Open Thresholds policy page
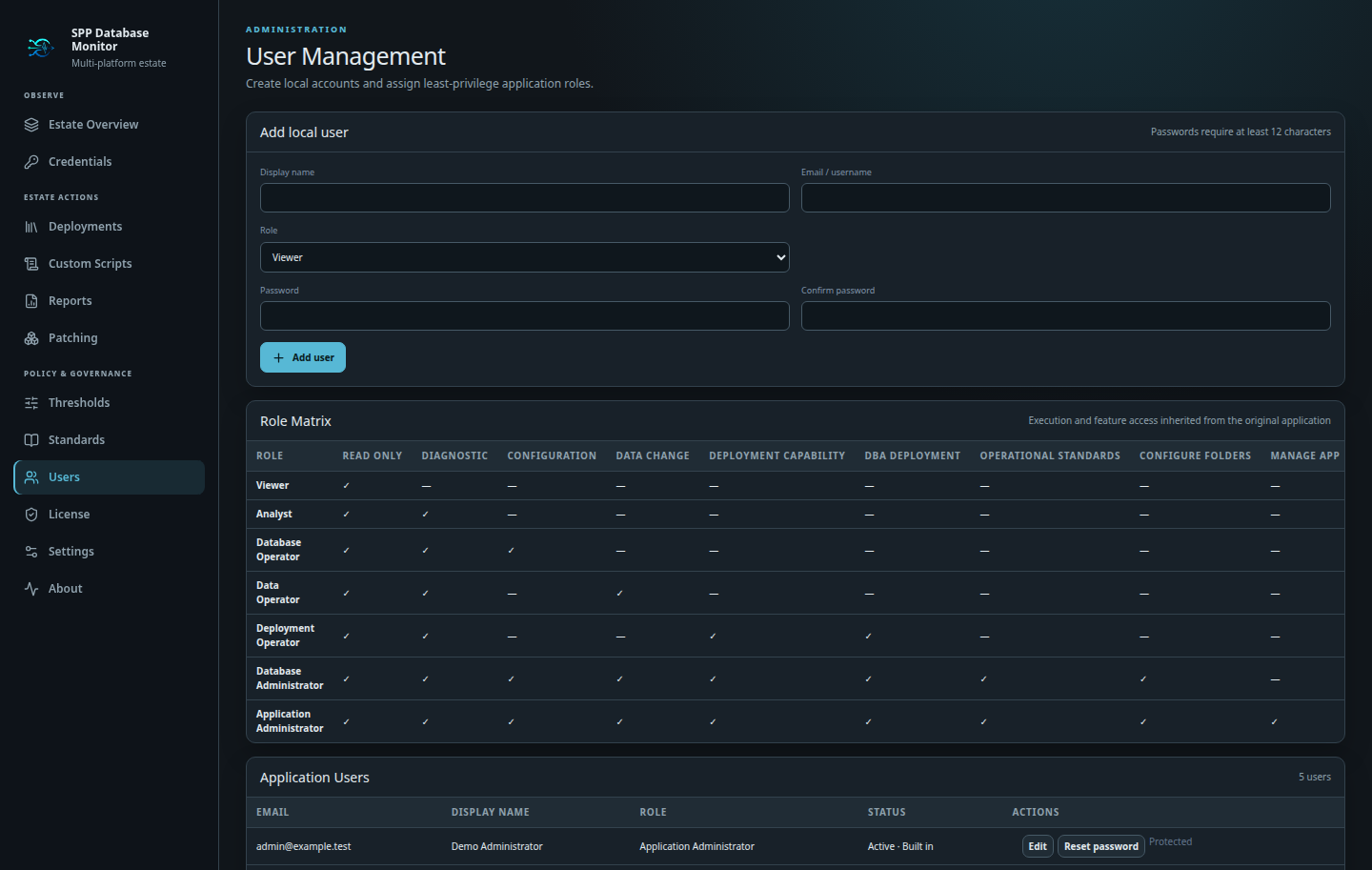 click(109, 403)
